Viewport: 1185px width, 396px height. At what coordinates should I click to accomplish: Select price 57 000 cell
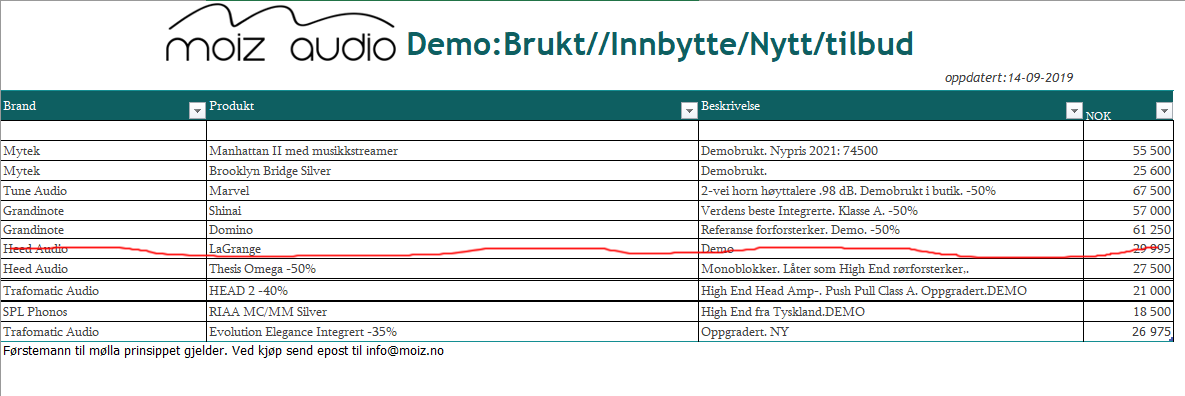[x=1128, y=210]
